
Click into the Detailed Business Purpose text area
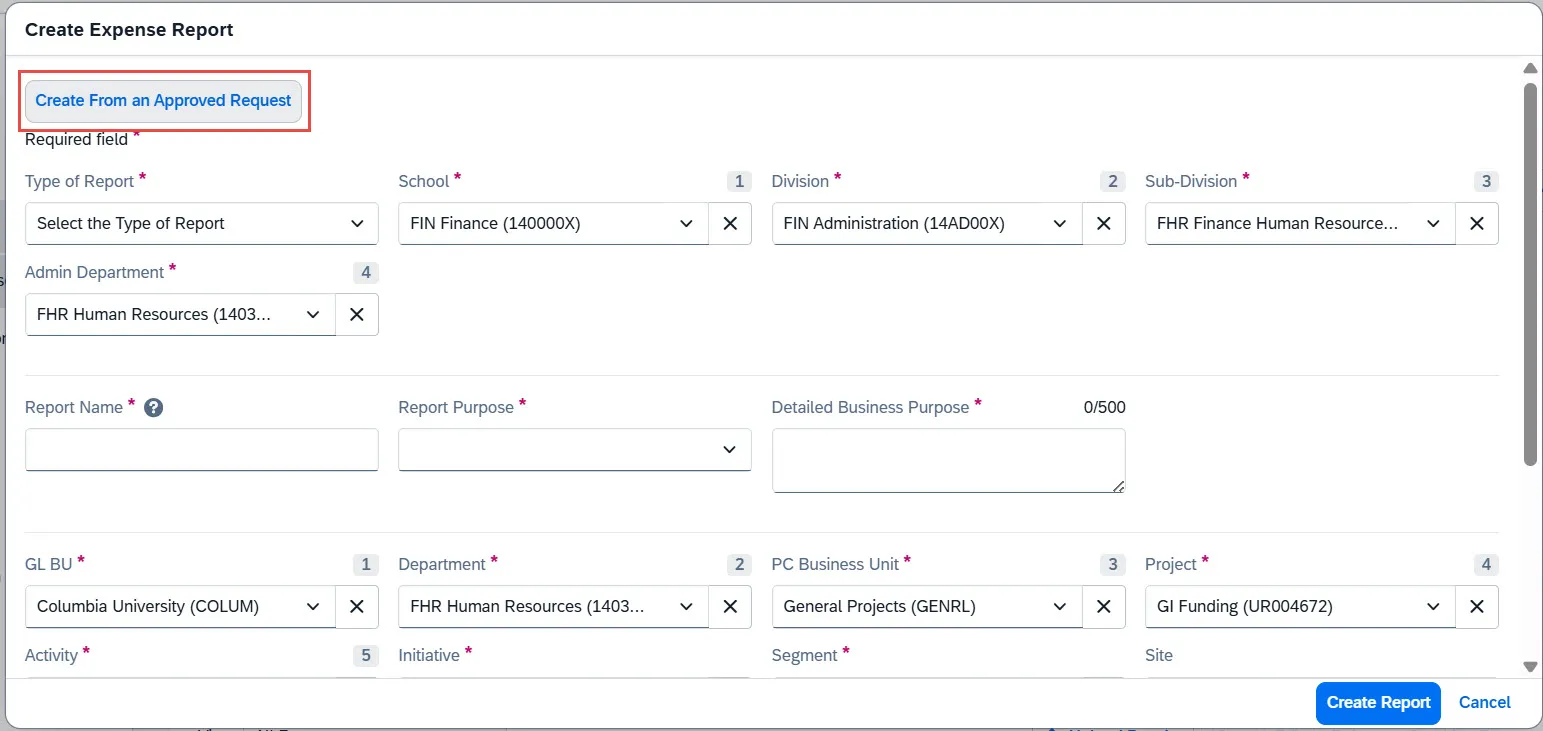948,461
